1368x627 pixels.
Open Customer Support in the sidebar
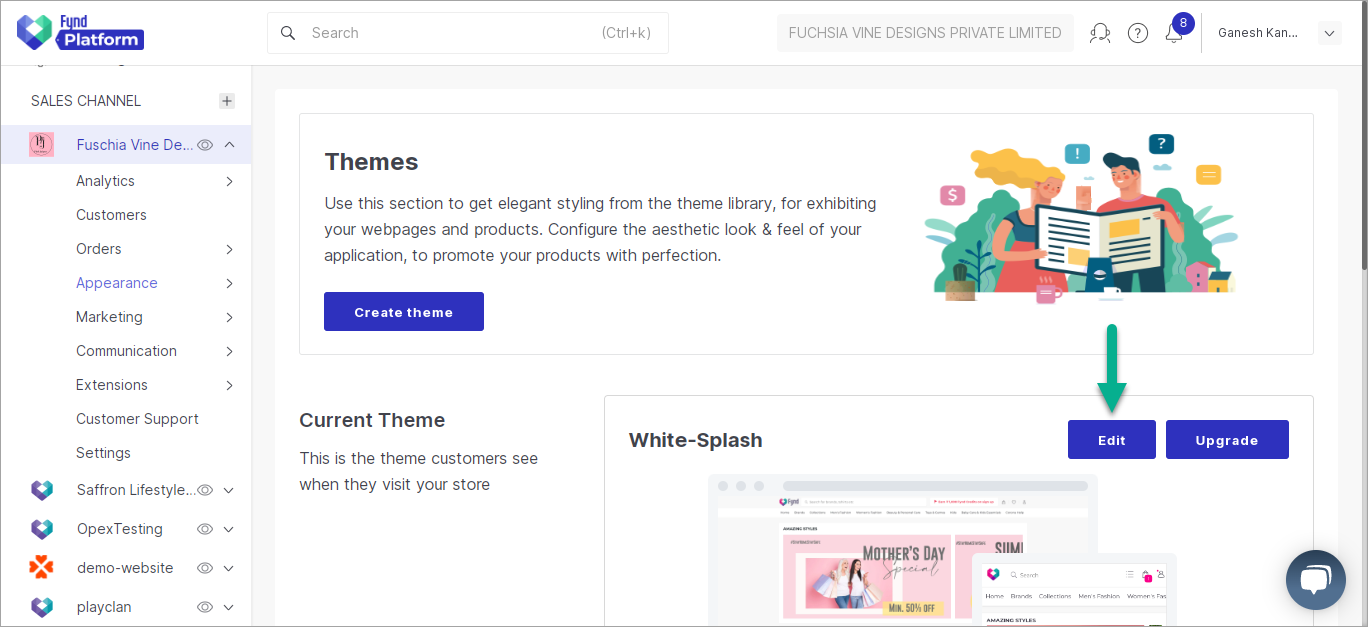click(x=137, y=419)
